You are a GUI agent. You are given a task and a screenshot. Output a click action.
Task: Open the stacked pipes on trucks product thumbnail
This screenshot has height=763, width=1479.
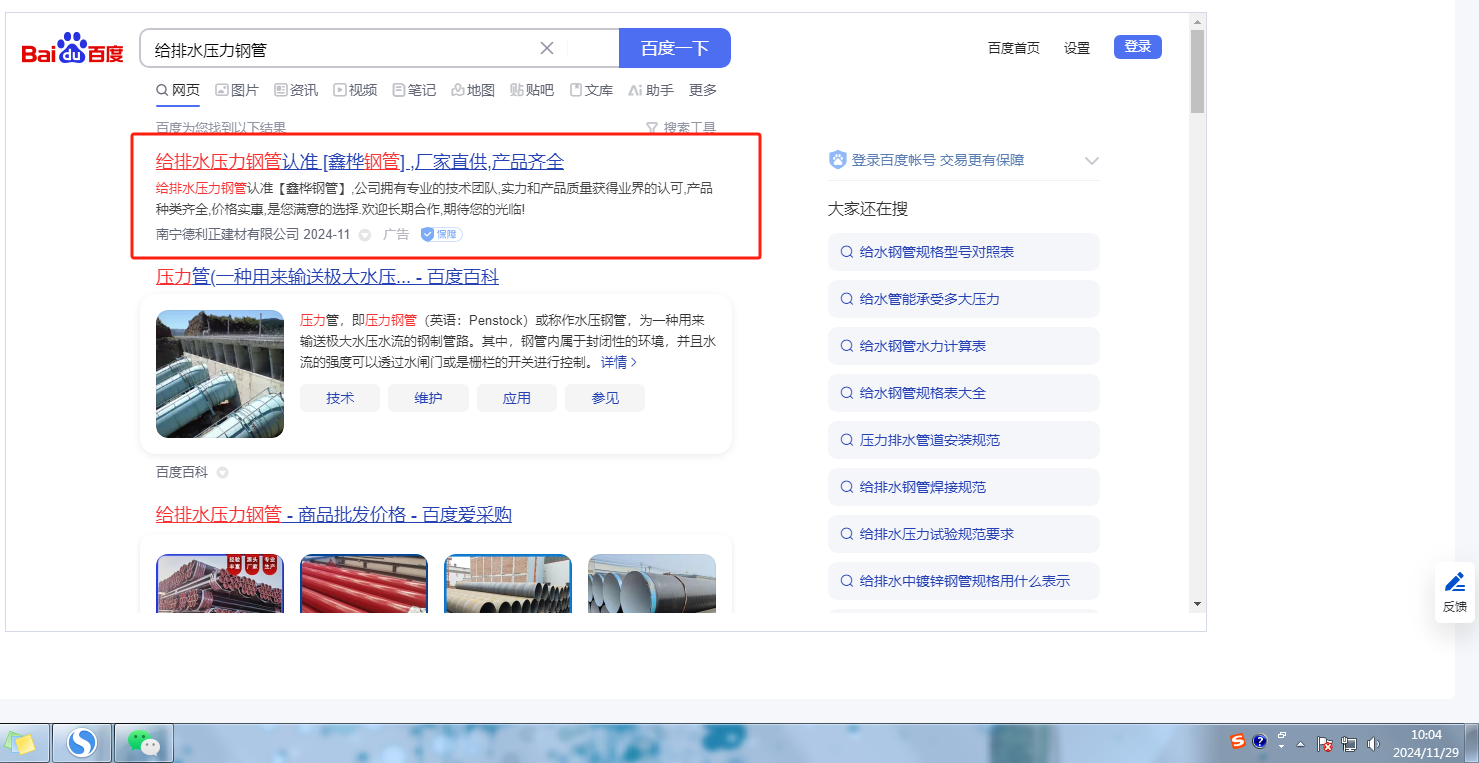click(220, 583)
